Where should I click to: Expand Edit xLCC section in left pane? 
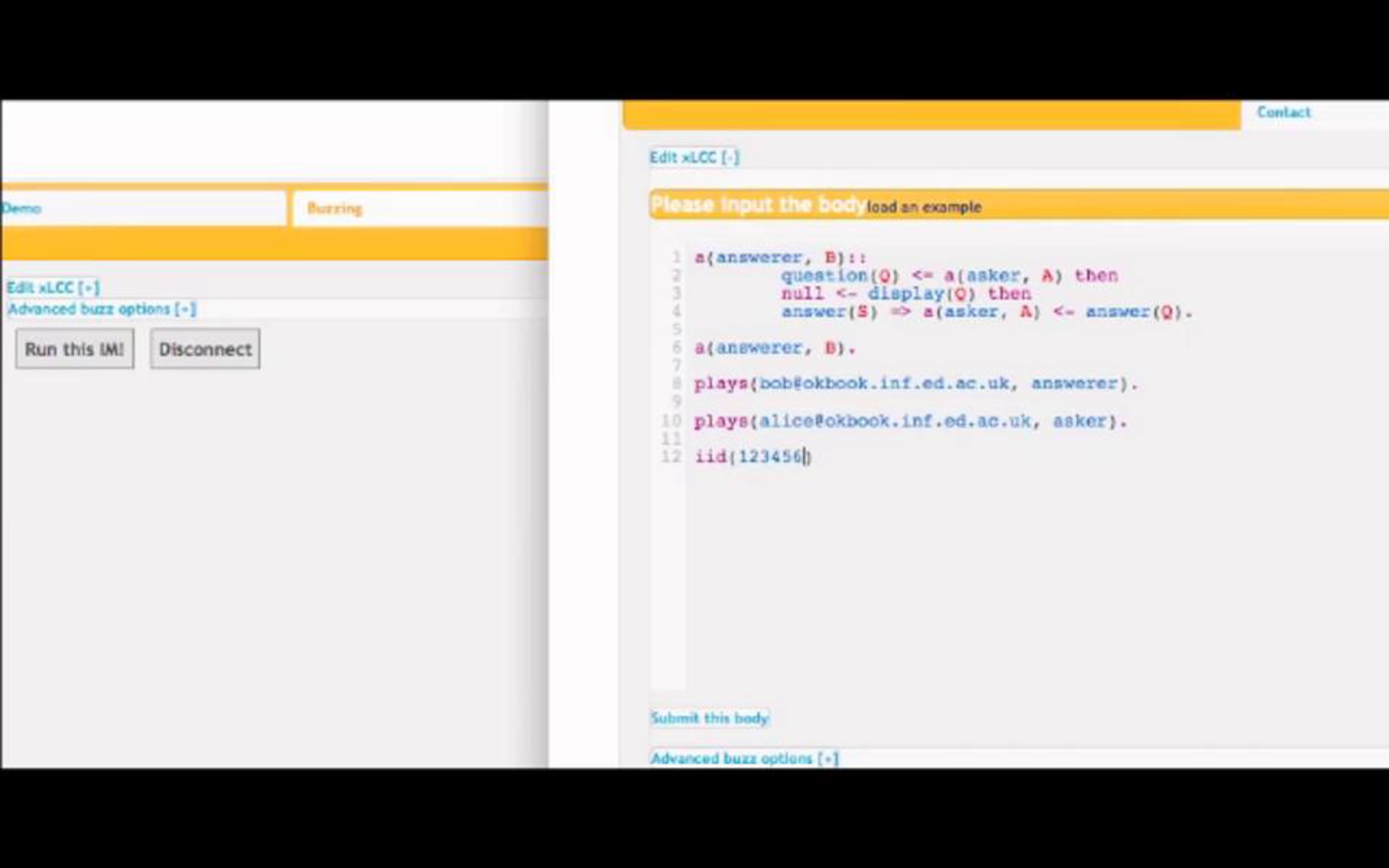pos(53,288)
